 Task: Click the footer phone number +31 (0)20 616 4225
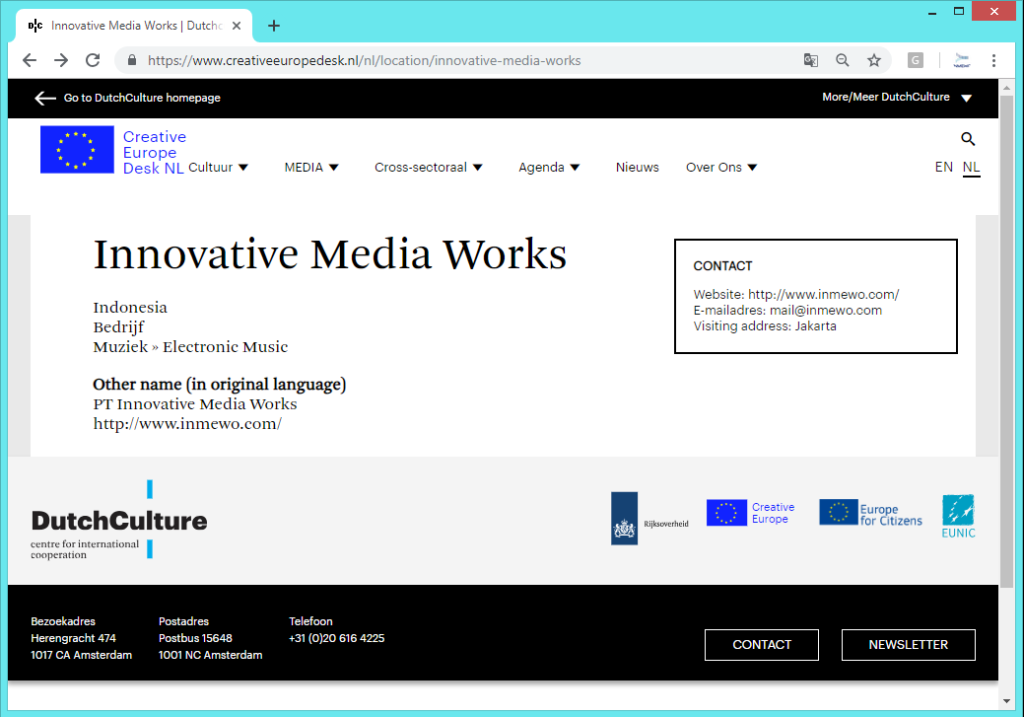[x=337, y=638]
